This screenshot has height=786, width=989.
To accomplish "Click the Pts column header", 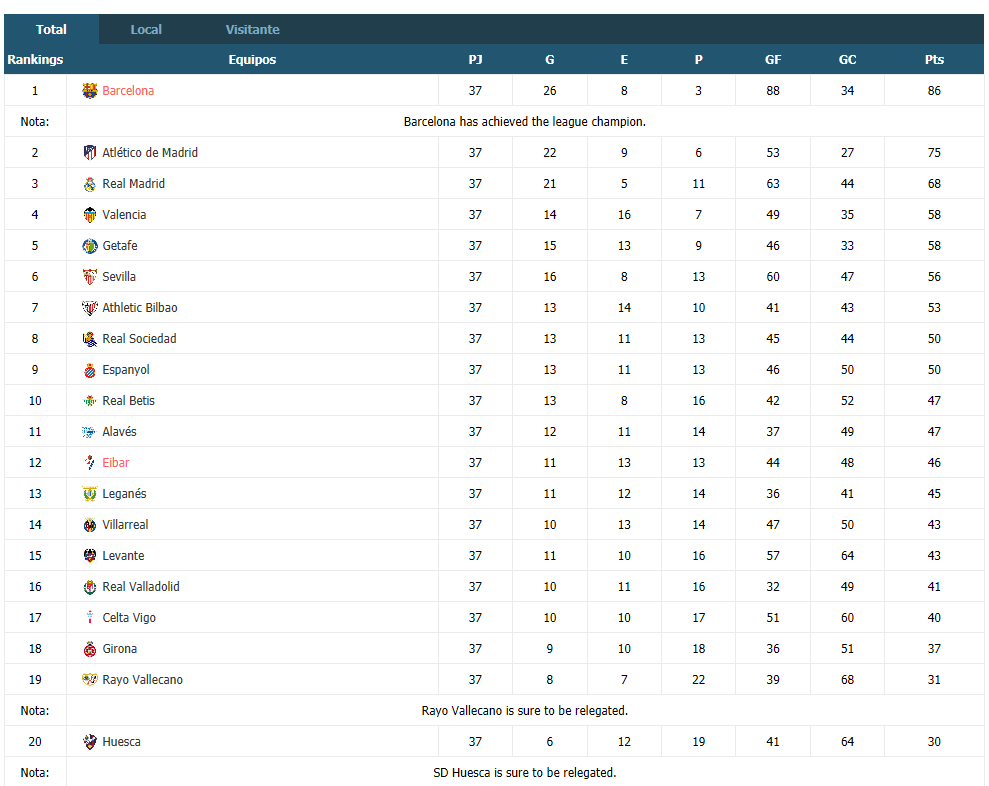I will [x=934, y=59].
